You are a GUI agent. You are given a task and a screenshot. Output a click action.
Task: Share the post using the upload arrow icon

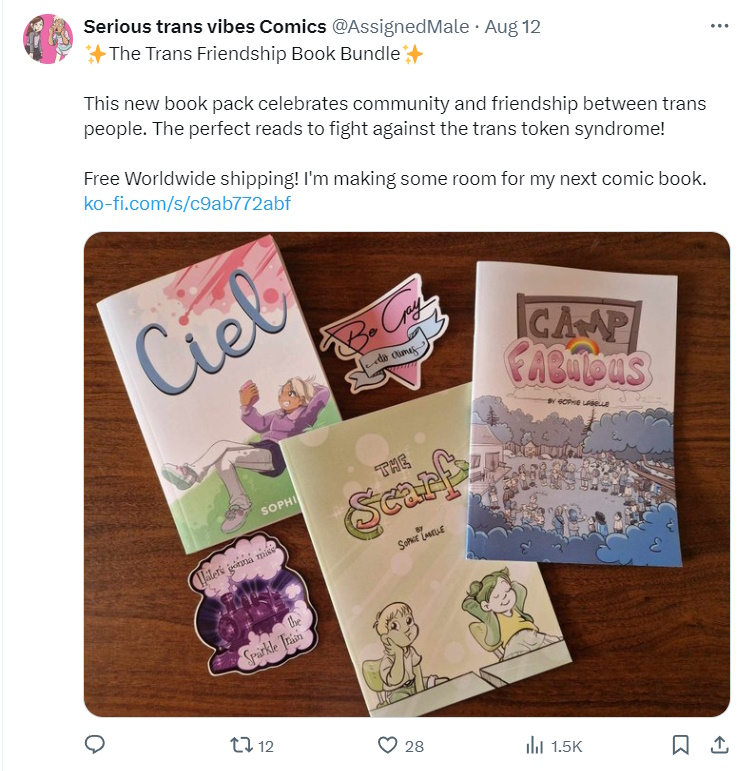[x=719, y=745]
